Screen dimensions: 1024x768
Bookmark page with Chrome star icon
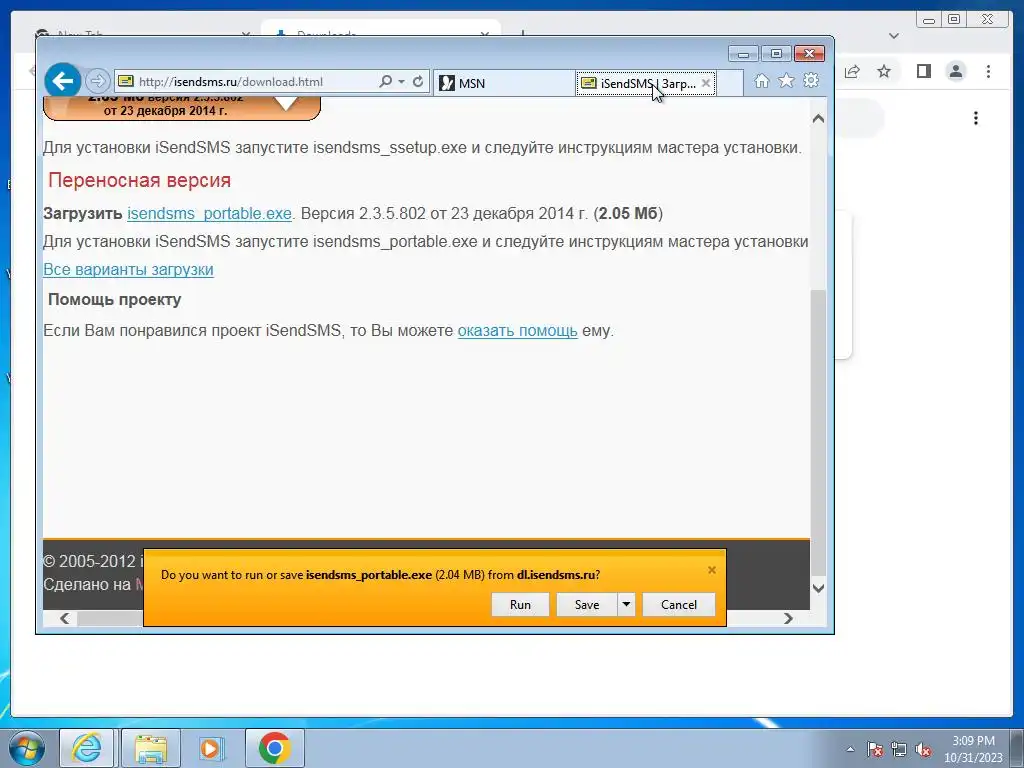coord(884,71)
